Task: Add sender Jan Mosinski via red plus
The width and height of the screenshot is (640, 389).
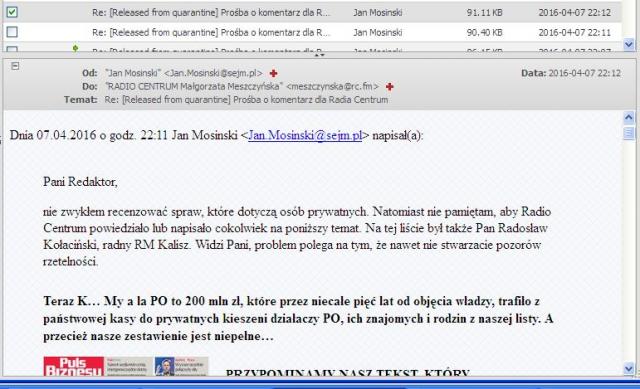Action: (273, 73)
